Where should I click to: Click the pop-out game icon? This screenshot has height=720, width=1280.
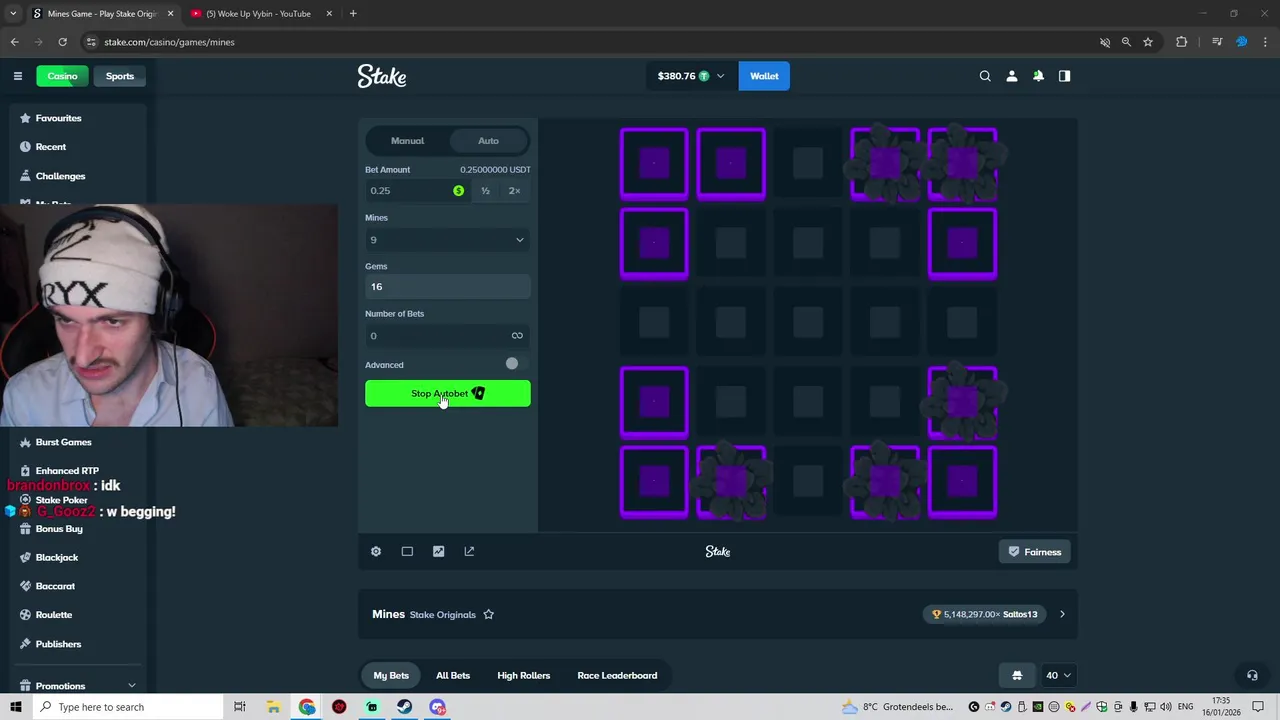[x=469, y=551]
